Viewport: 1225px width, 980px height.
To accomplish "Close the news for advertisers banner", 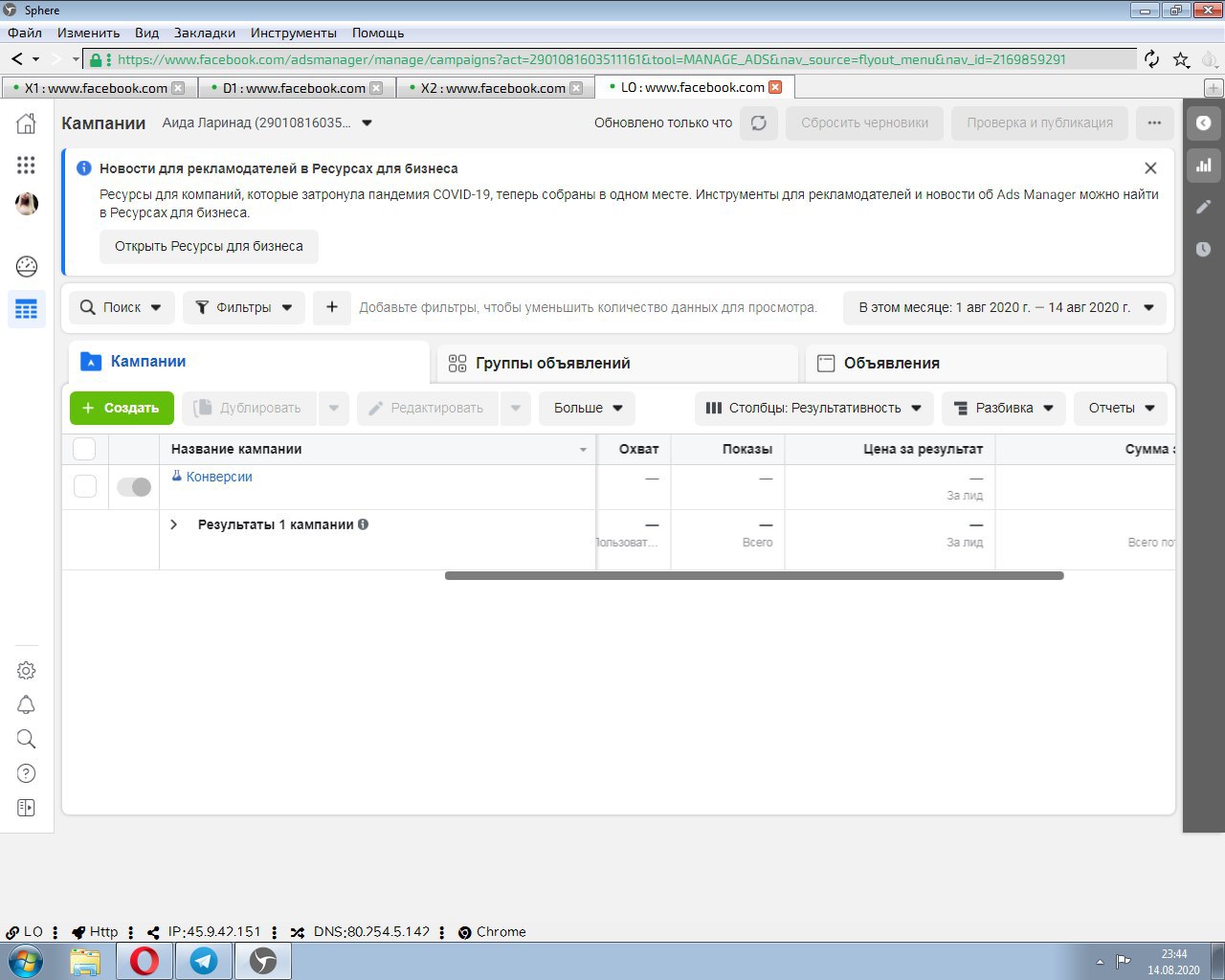I will point(1150,168).
